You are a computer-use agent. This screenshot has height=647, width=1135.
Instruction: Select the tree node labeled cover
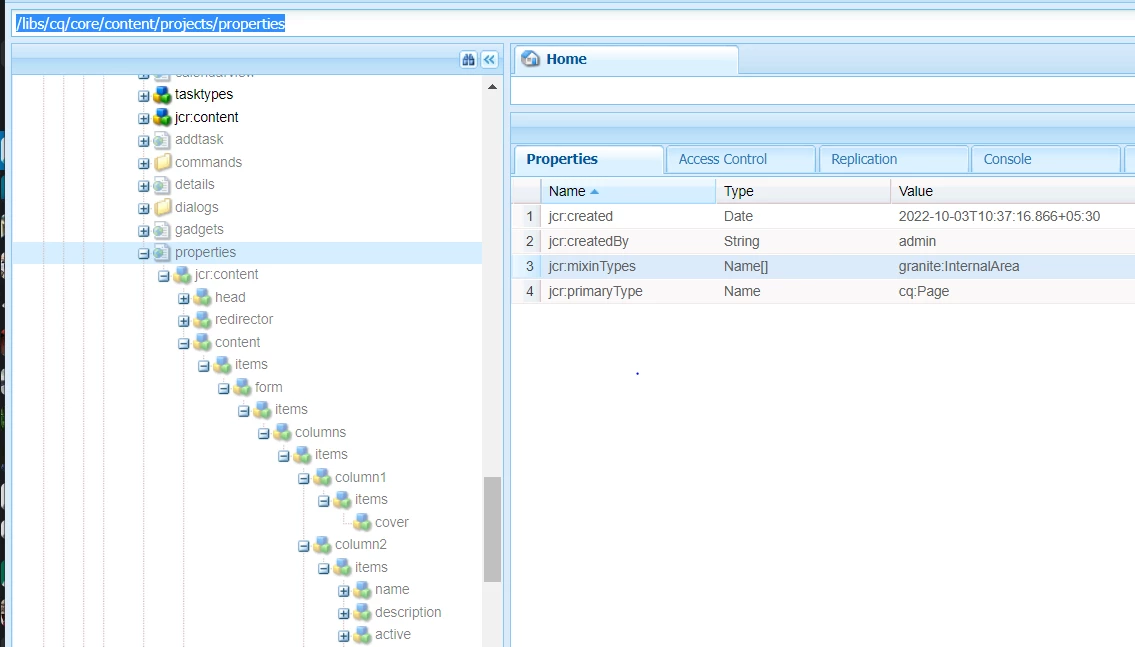click(392, 523)
